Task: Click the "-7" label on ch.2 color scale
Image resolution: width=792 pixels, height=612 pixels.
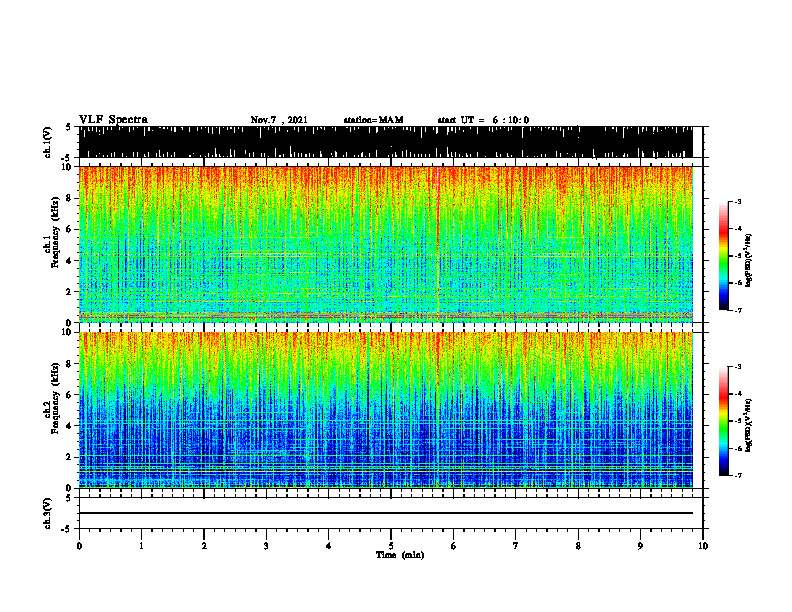Action: click(738, 475)
